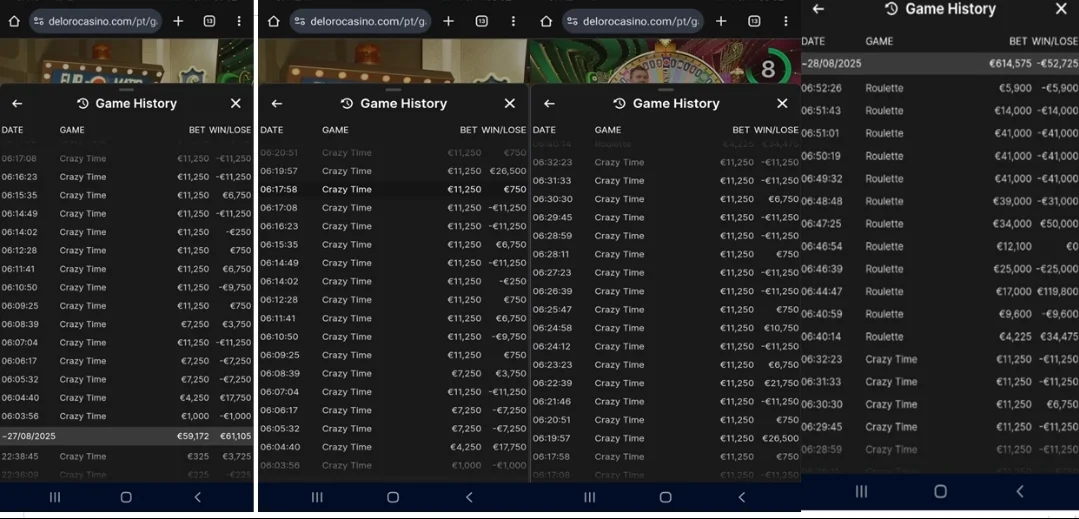Open tab switcher showing 13 in first screenshot

point(209,21)
